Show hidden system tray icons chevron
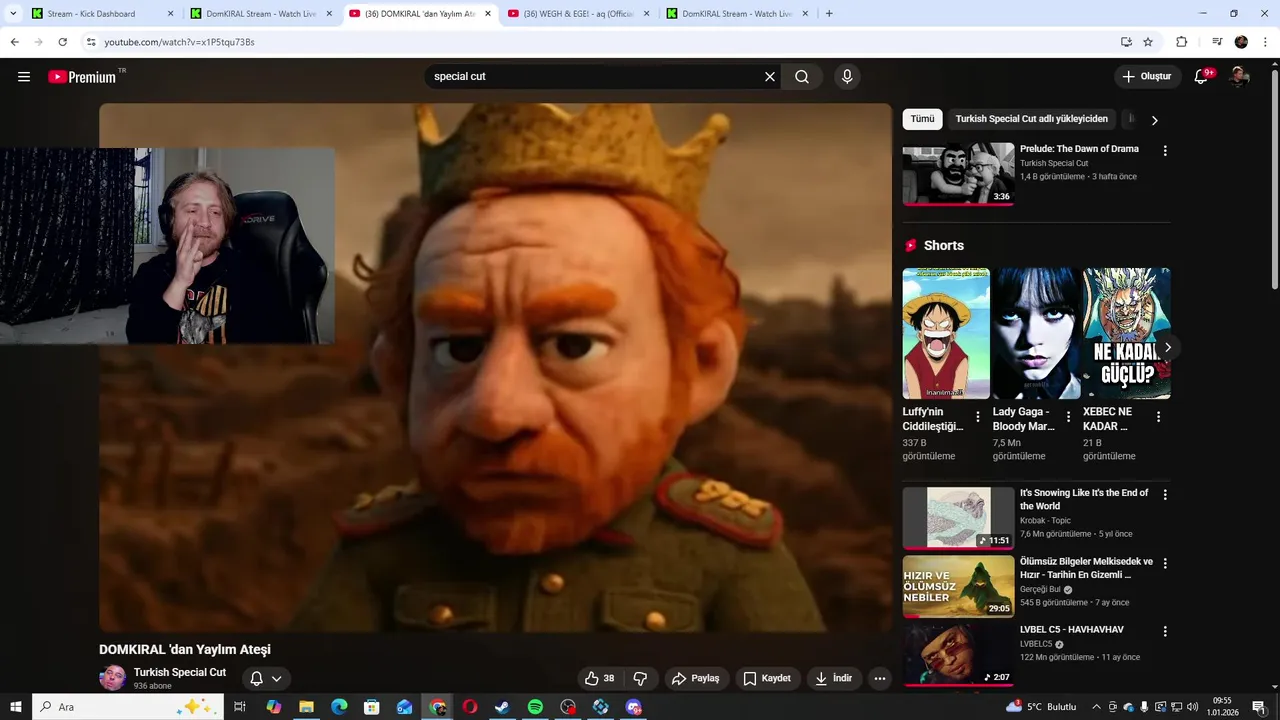The height and width of the screenshot is (720, 1280). click(1096, 707)
